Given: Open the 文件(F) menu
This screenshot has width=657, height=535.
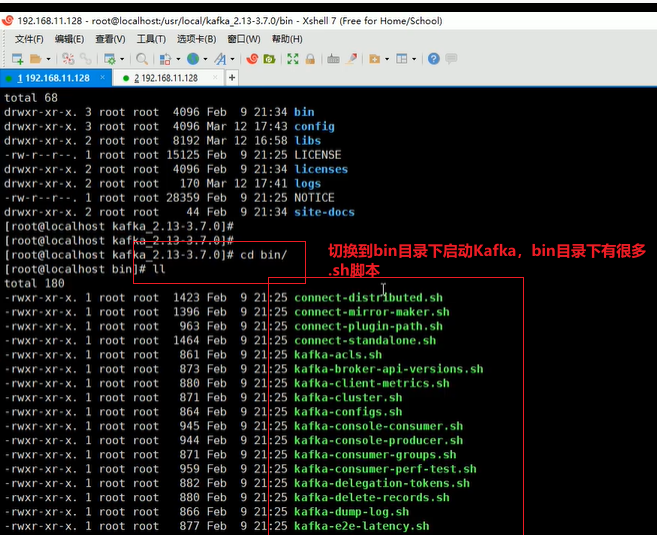Looking at the screenshot, I should click(x=29, y=39).
